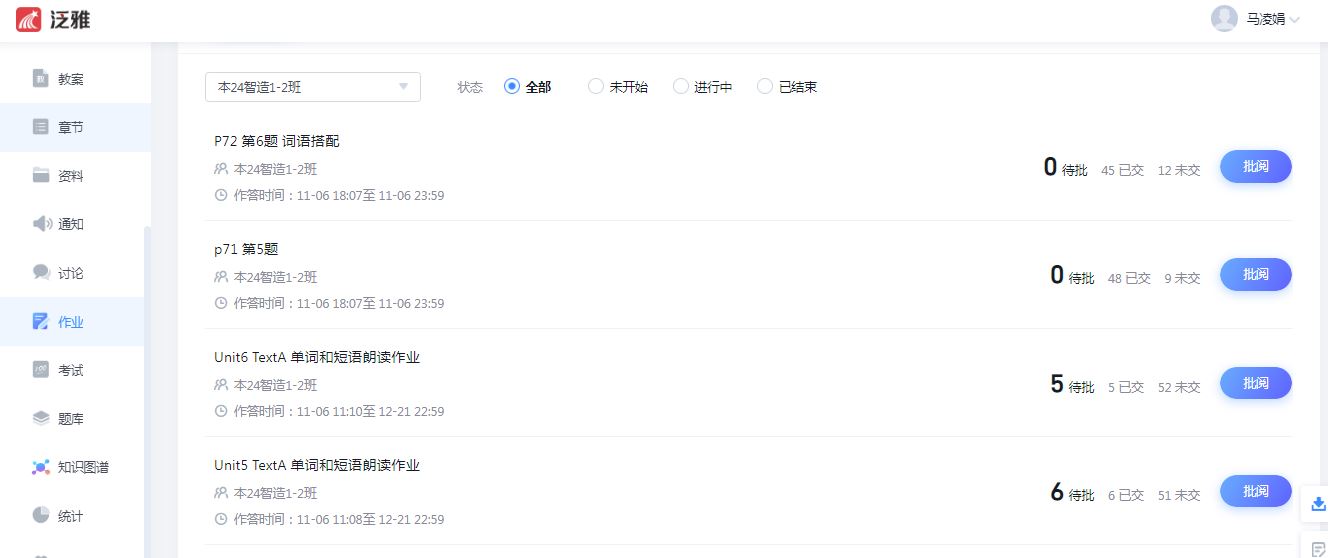The height and width of the screenshot is (558, 1328).
Task: Open 通知 notifications speaker icon
Action: [41, 224]
